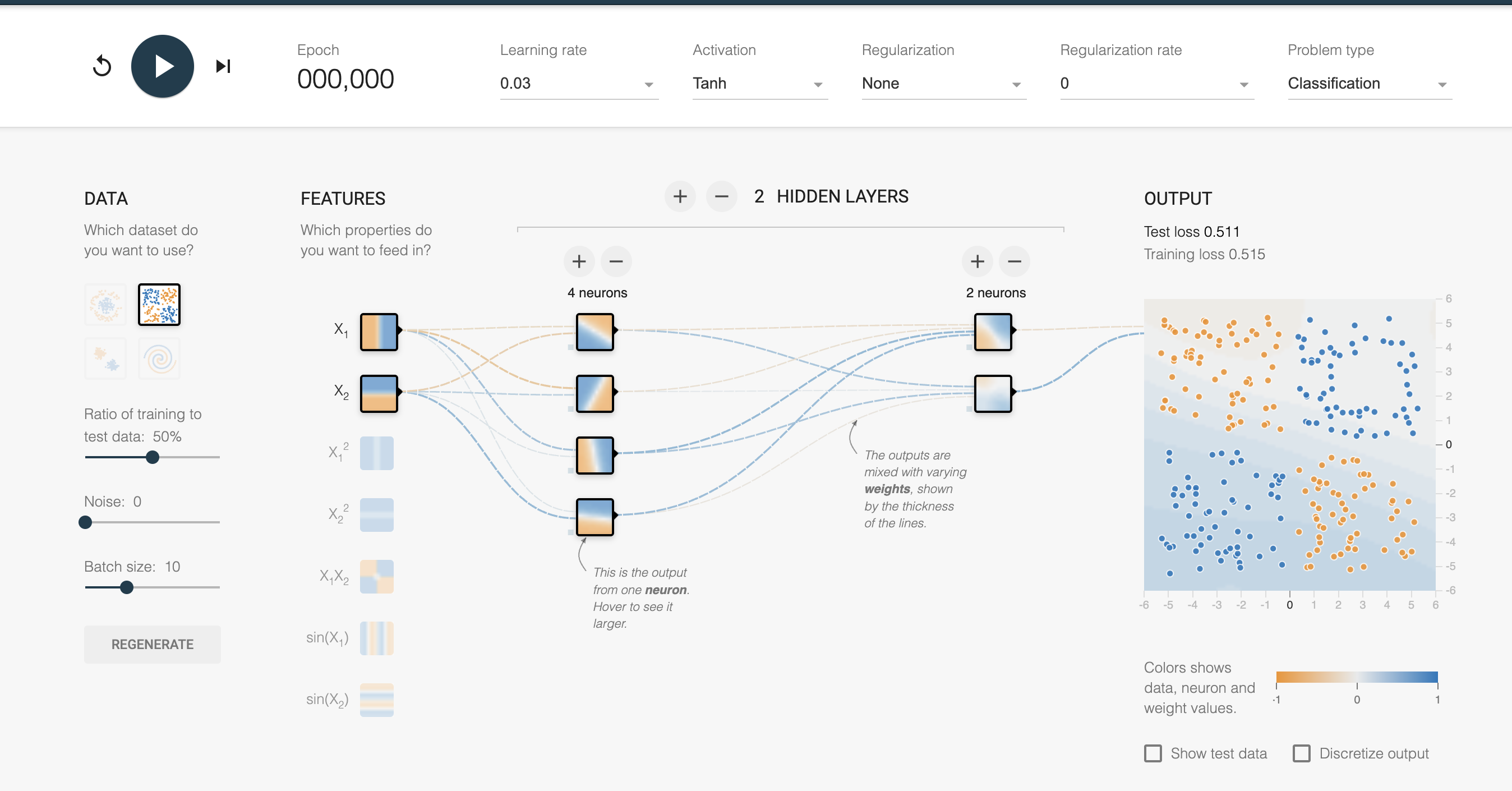Add a neuron to the 4-neuron layer
Screen dimensions: 1512x791
579,261
